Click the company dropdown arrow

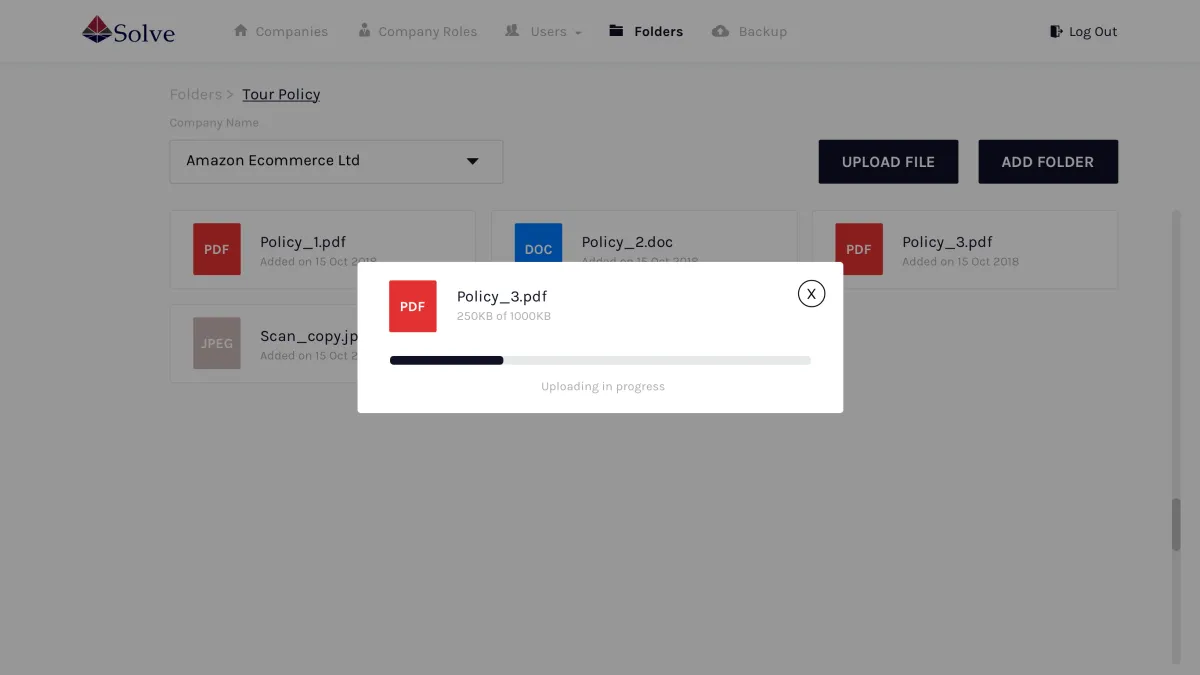473,161
